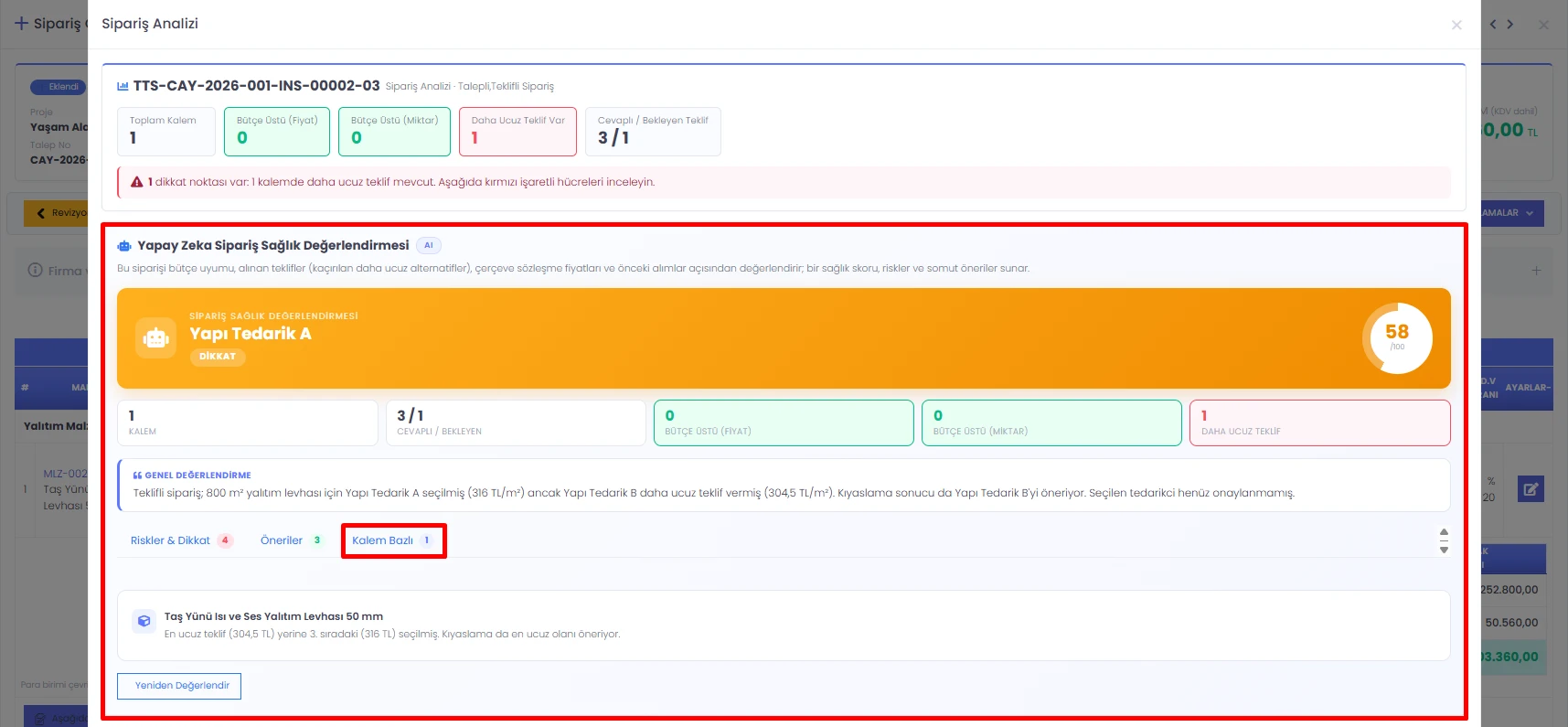This screenshot has height=727, width=1568.
Task: Click the chart icon beside order number
Action: point(123,86)
